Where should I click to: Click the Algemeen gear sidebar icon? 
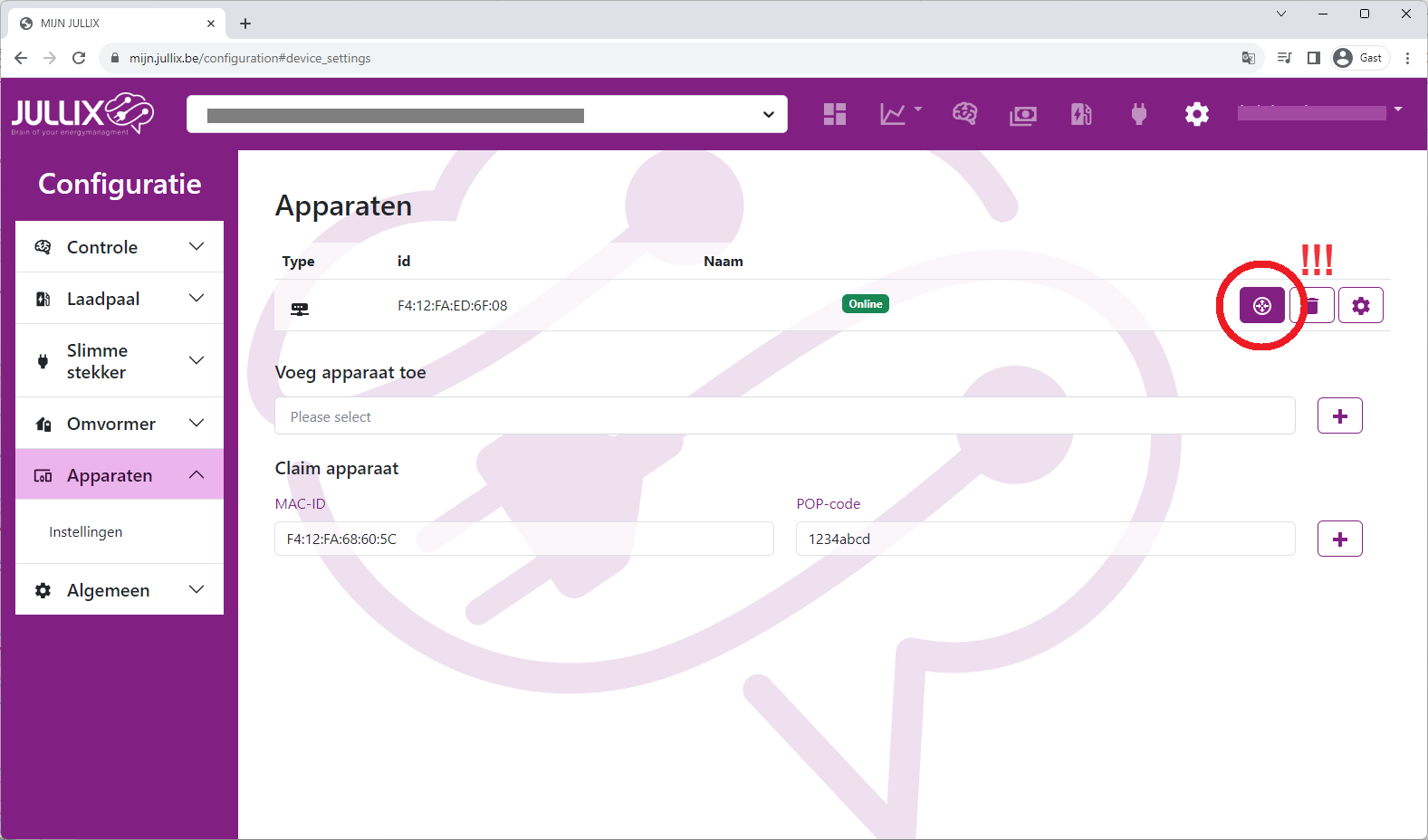click(43, 590)
